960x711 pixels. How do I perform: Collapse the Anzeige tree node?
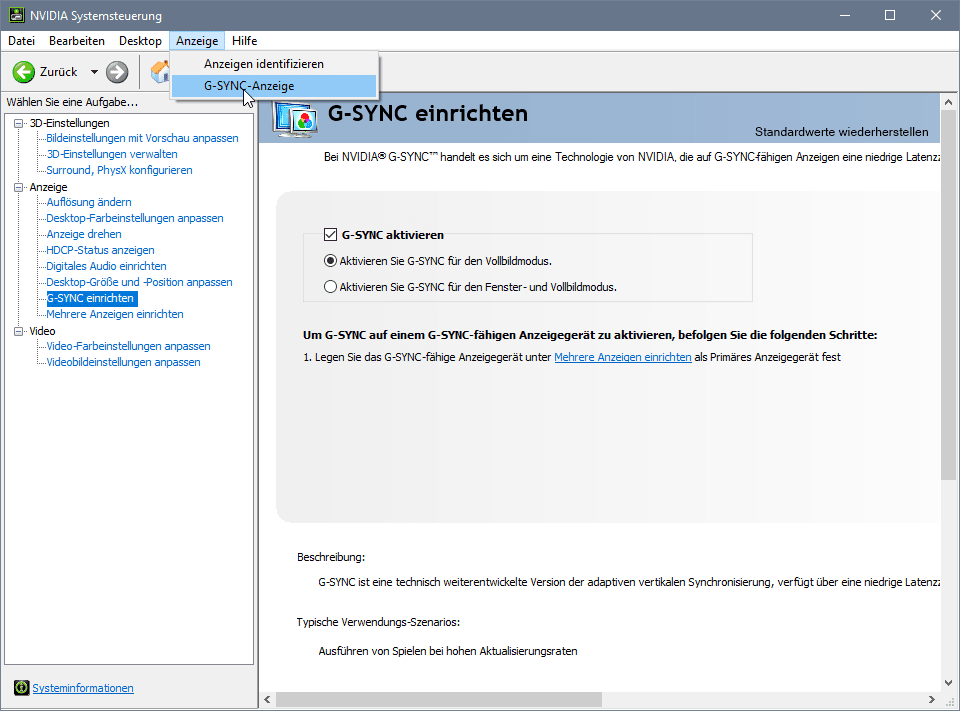click(x=19, y=187)
